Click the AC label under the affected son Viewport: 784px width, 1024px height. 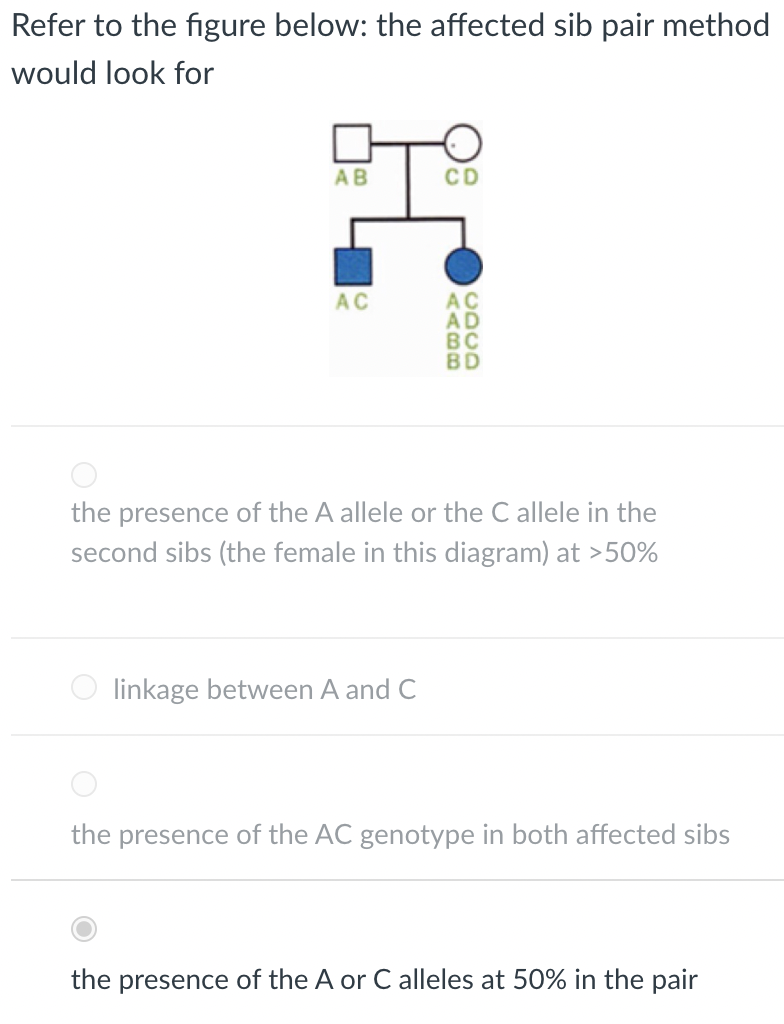click(351, 302)
